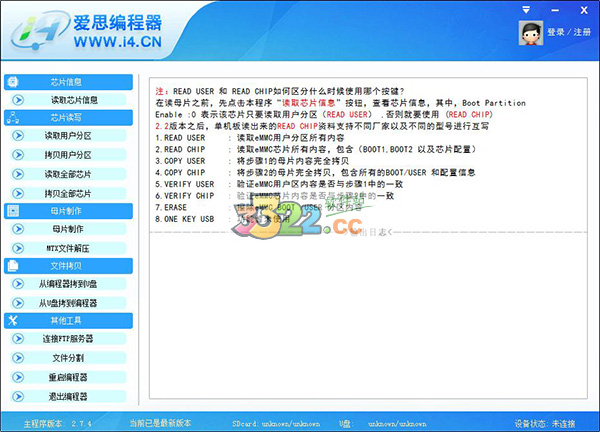Click the arrow icon beside 读取全部芯片
The image size is (600, 432).
click(x=18, y=174)
